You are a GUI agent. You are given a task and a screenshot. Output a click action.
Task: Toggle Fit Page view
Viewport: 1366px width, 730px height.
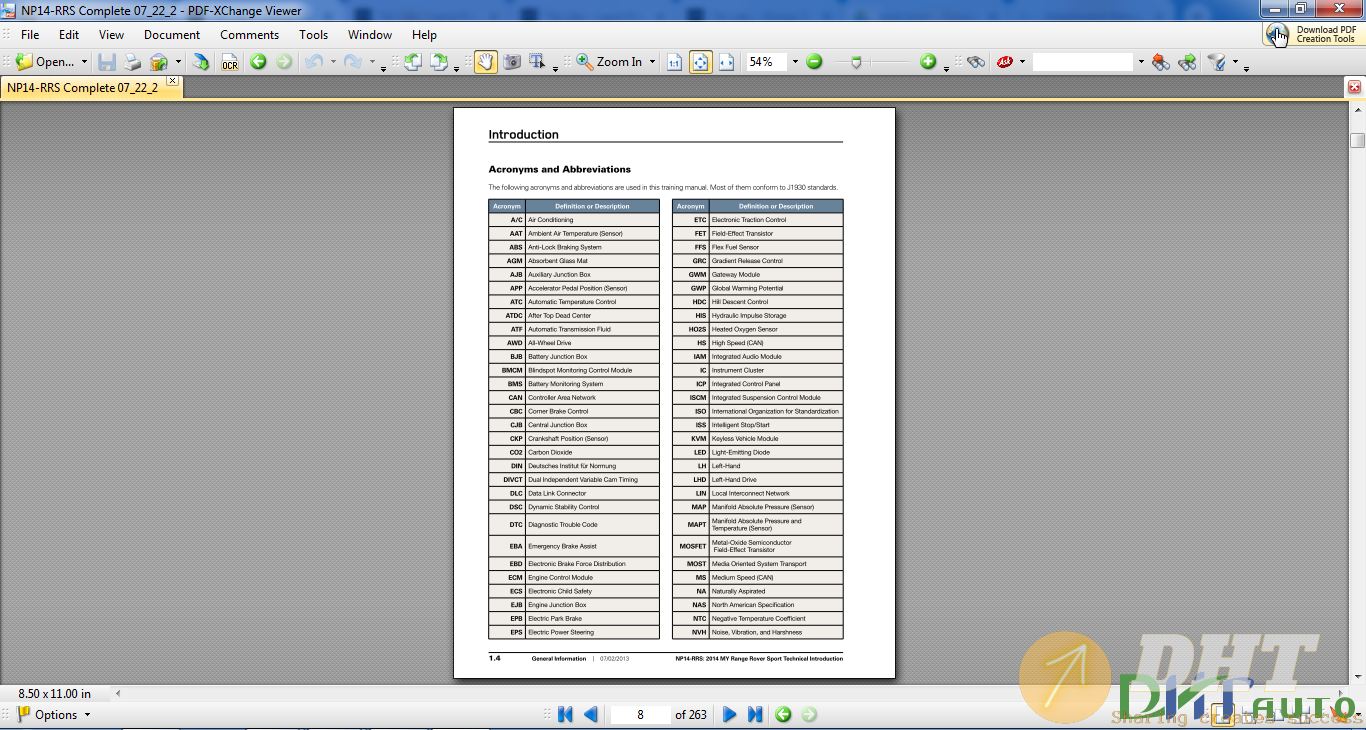click(x=701, y=62)
